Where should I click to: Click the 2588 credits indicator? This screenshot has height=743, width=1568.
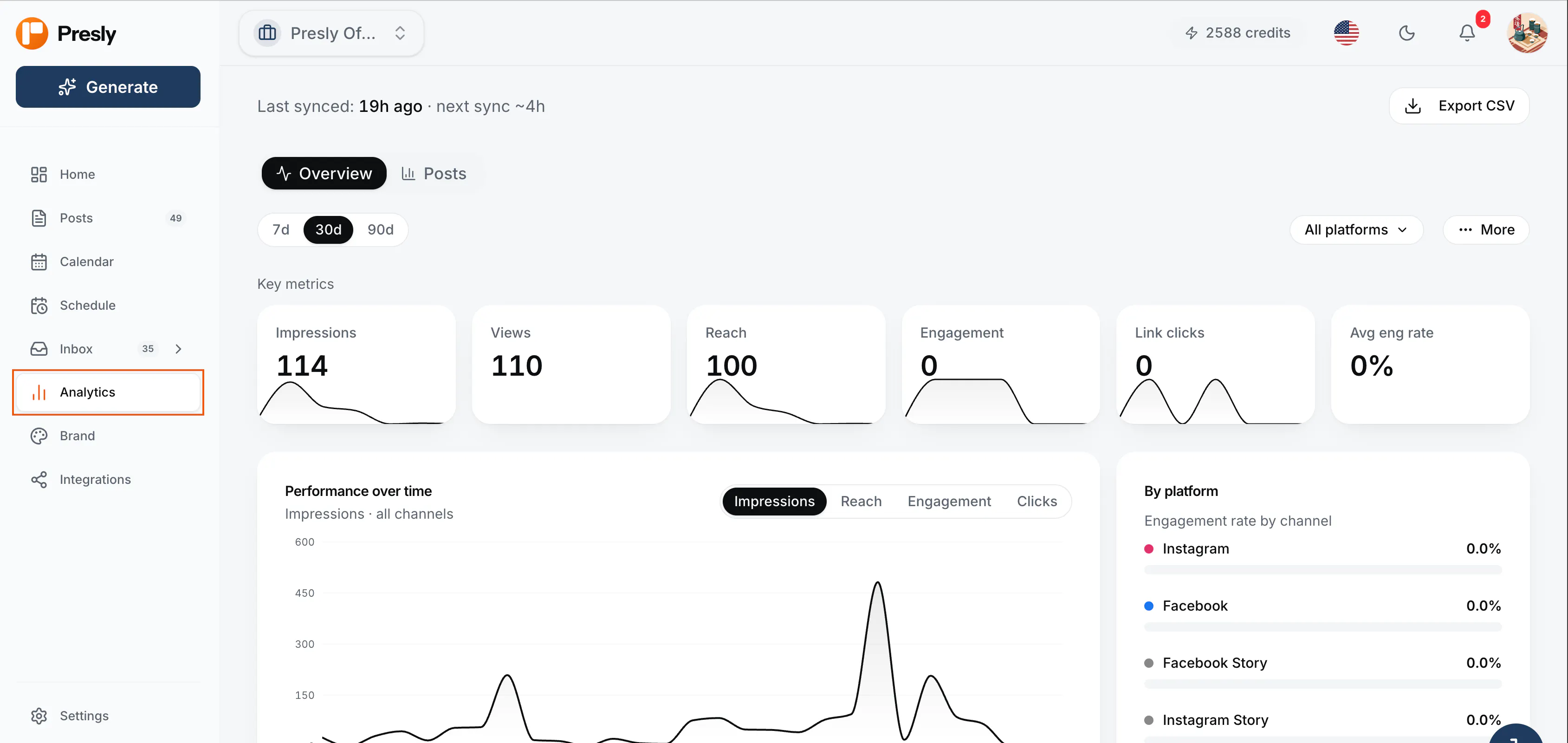click(1238, 33)
